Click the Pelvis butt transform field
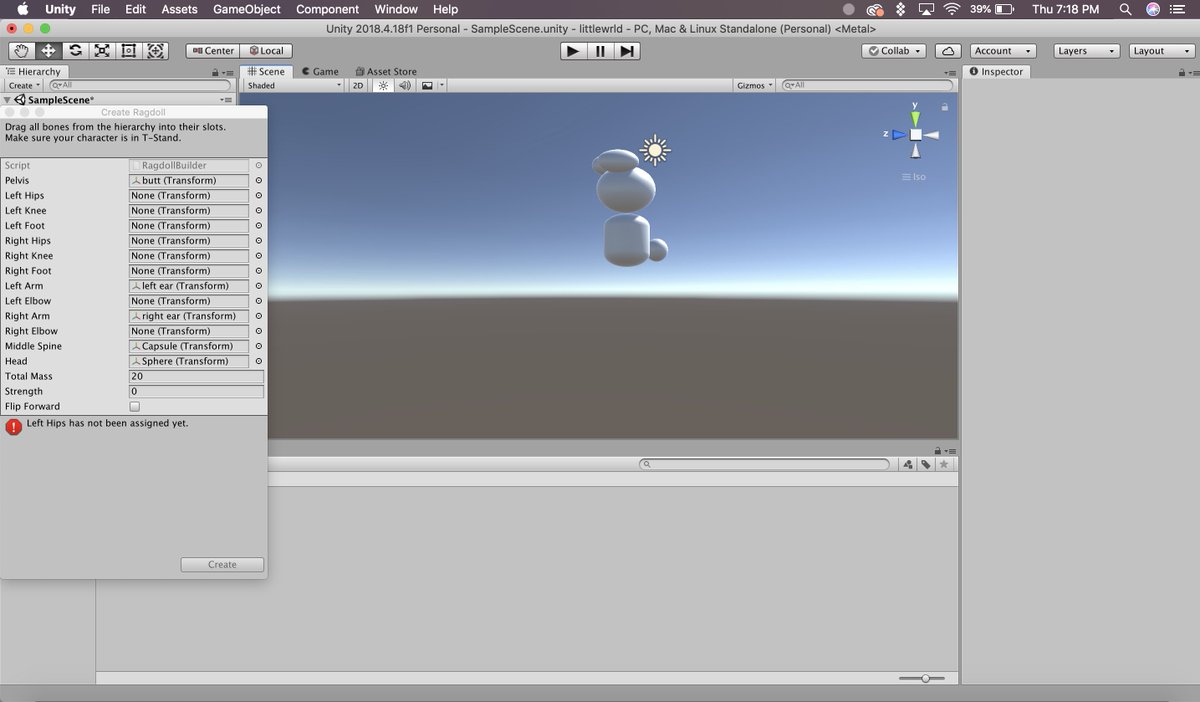Viewport: 1200px width, 702px height. (189, 181)
